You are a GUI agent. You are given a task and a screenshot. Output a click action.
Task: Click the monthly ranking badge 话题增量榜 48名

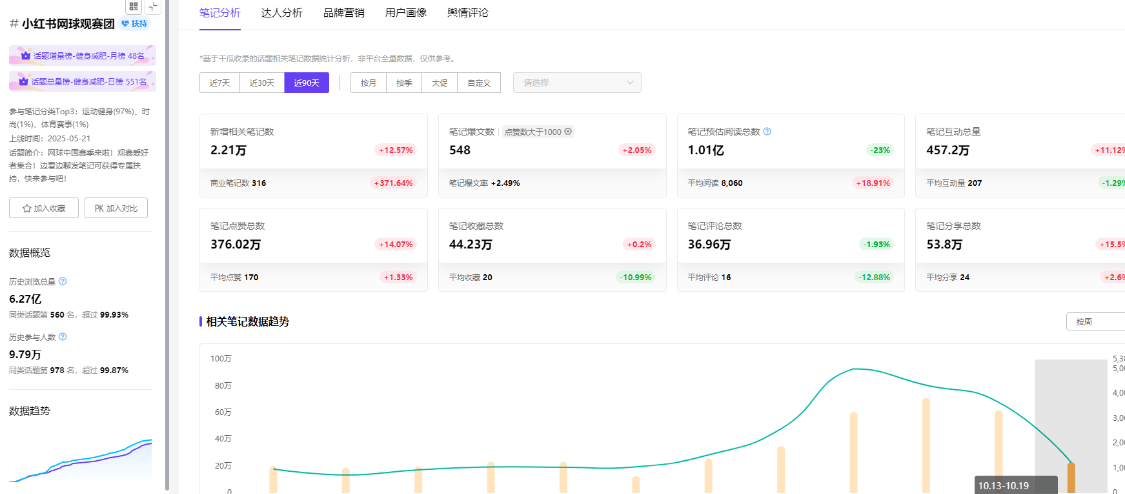pyautogui.click(x=81, y=56)
